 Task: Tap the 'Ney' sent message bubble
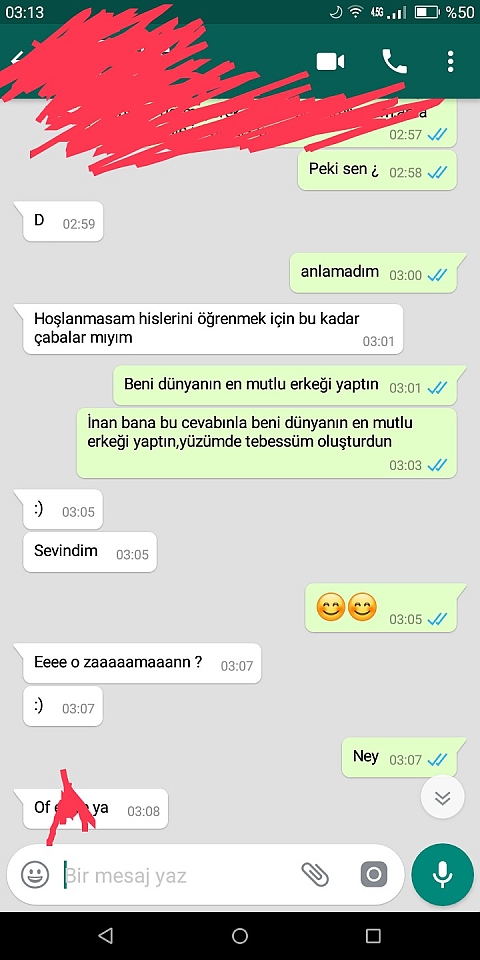coord(400,757)
